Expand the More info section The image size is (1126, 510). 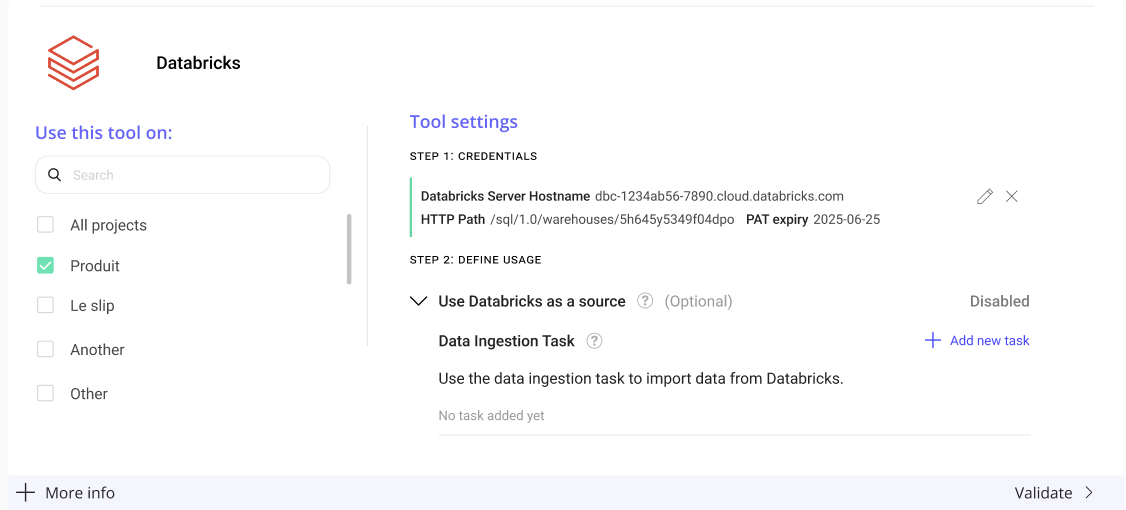[x=79, y=493]
